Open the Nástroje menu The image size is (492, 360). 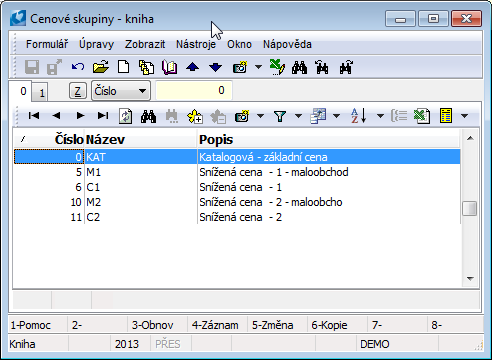(x=196, y=44)
